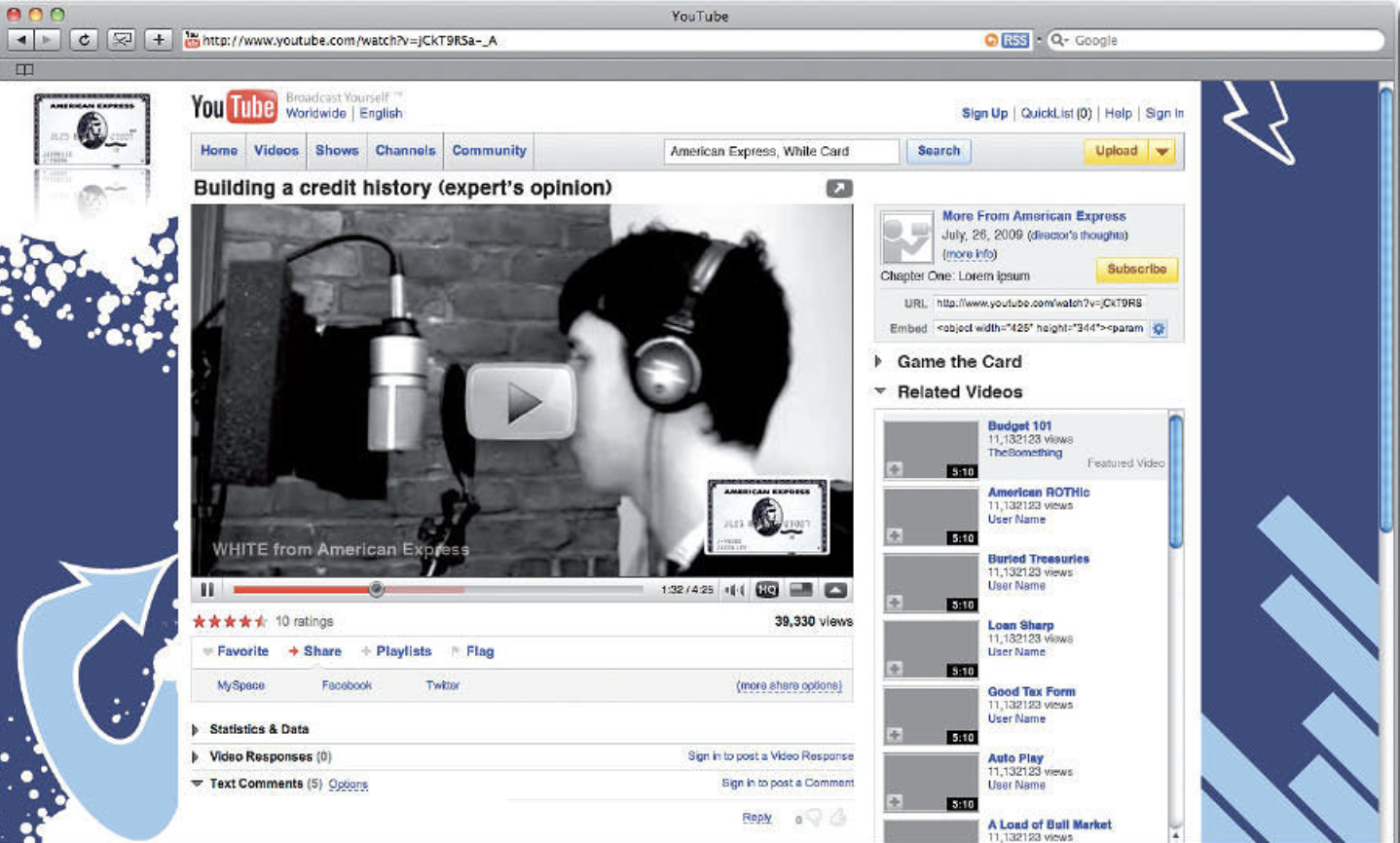Screen dimensions: 1400x843
Task: Add Loan Sharp video to QuickList
Action: tap(895, 669)
